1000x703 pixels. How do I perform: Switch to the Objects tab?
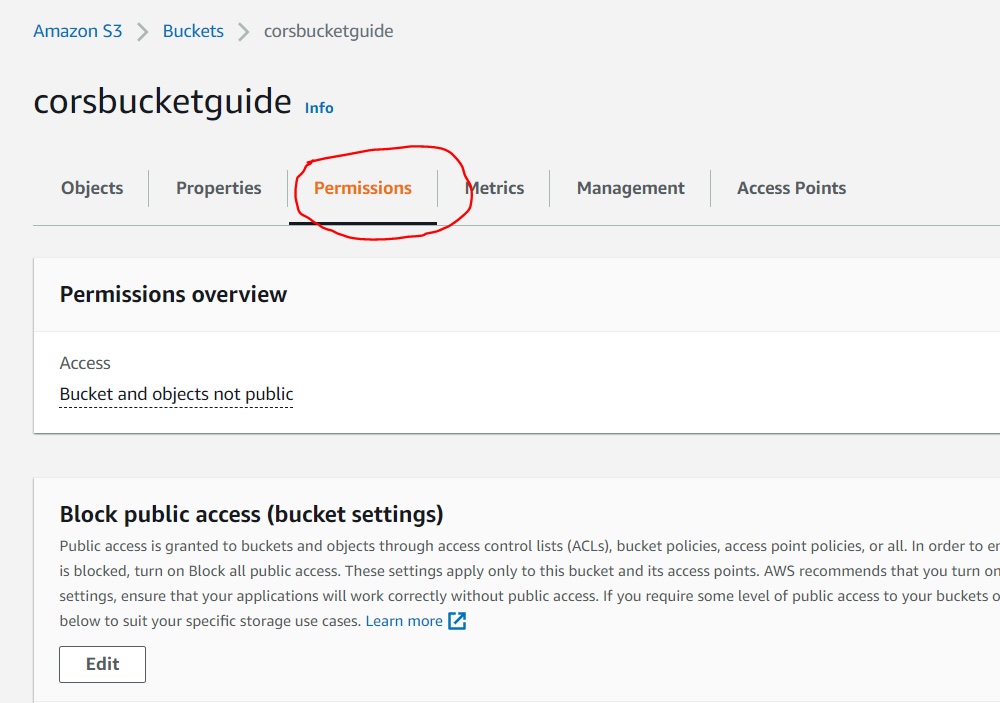(x=92, y=188)
